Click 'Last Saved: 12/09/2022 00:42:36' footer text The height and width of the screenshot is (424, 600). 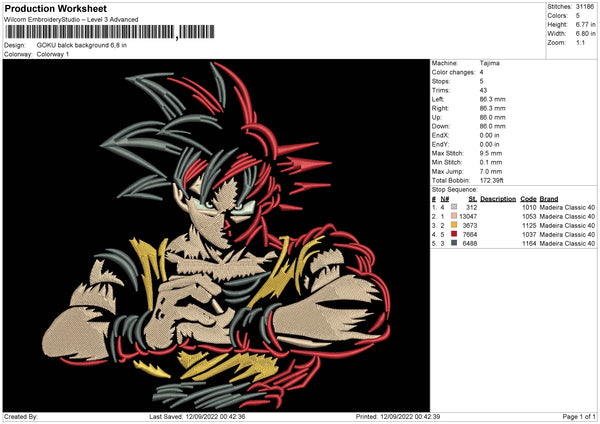pos(197,416)
